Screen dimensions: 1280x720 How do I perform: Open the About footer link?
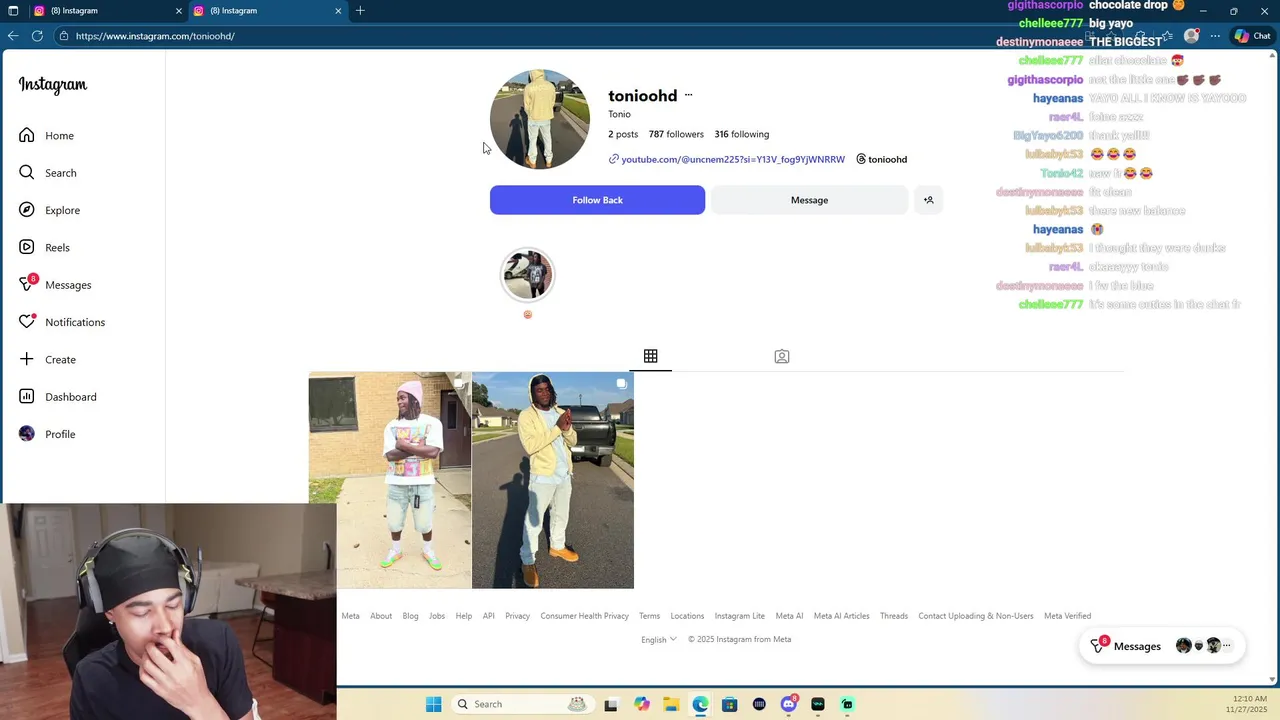point(381,616)
